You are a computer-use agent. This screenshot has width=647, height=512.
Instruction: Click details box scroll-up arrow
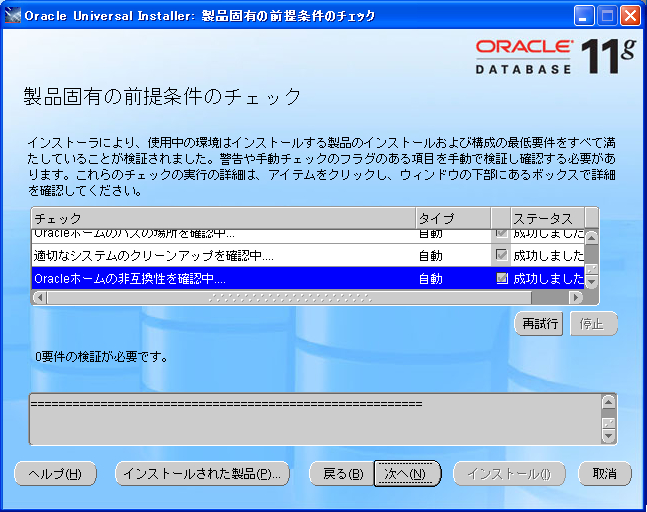[609, 402]
